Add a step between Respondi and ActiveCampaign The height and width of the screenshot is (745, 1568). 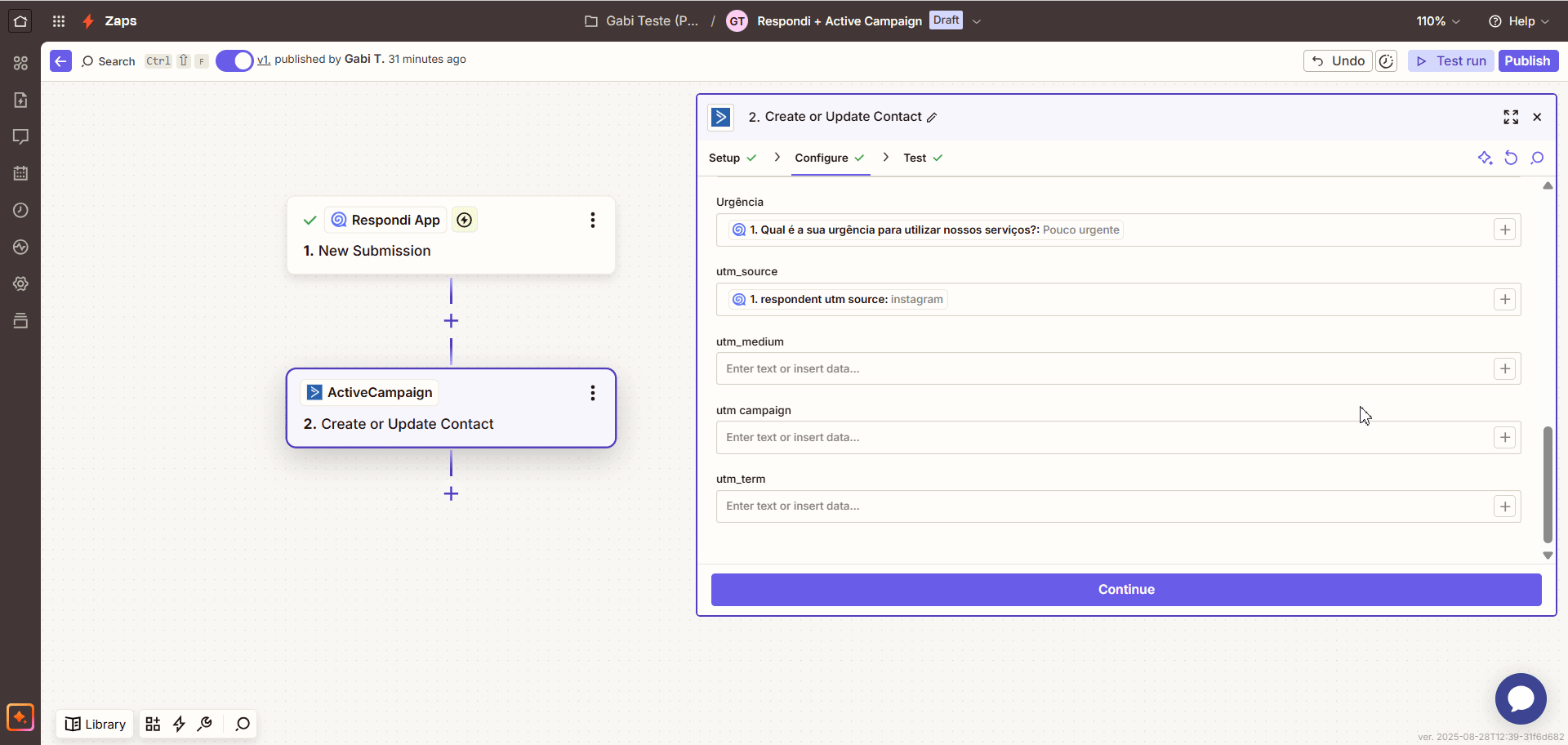point(451,321)
